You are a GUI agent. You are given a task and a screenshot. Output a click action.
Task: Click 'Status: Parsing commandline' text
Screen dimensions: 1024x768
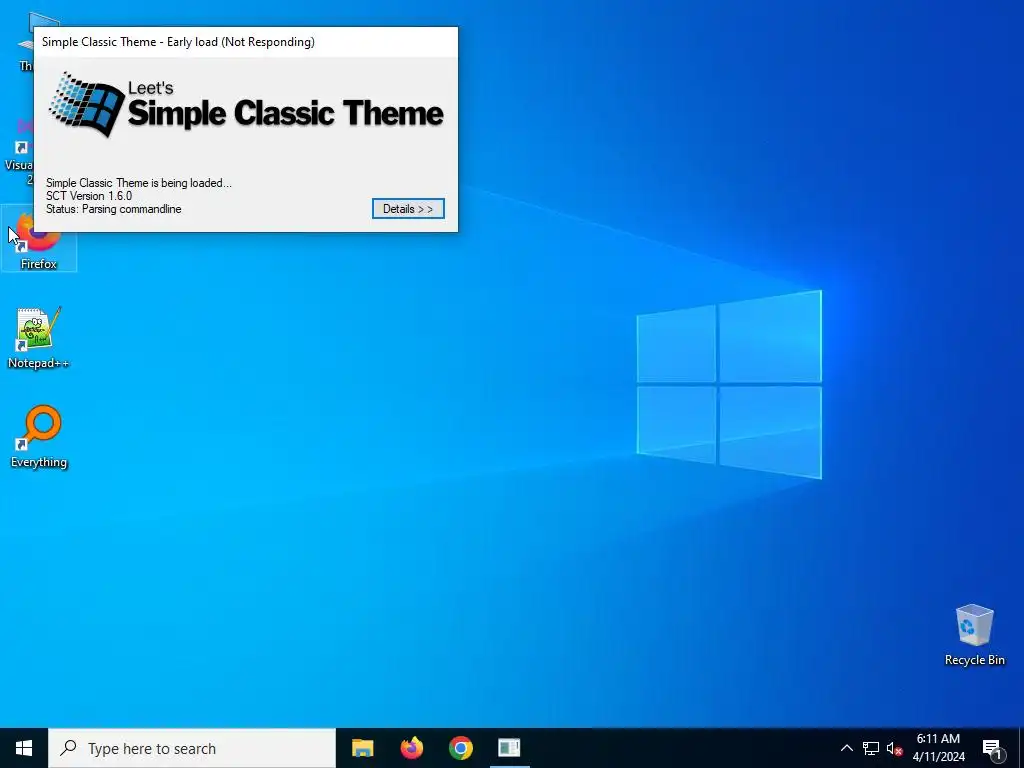(x=114, y=209)
